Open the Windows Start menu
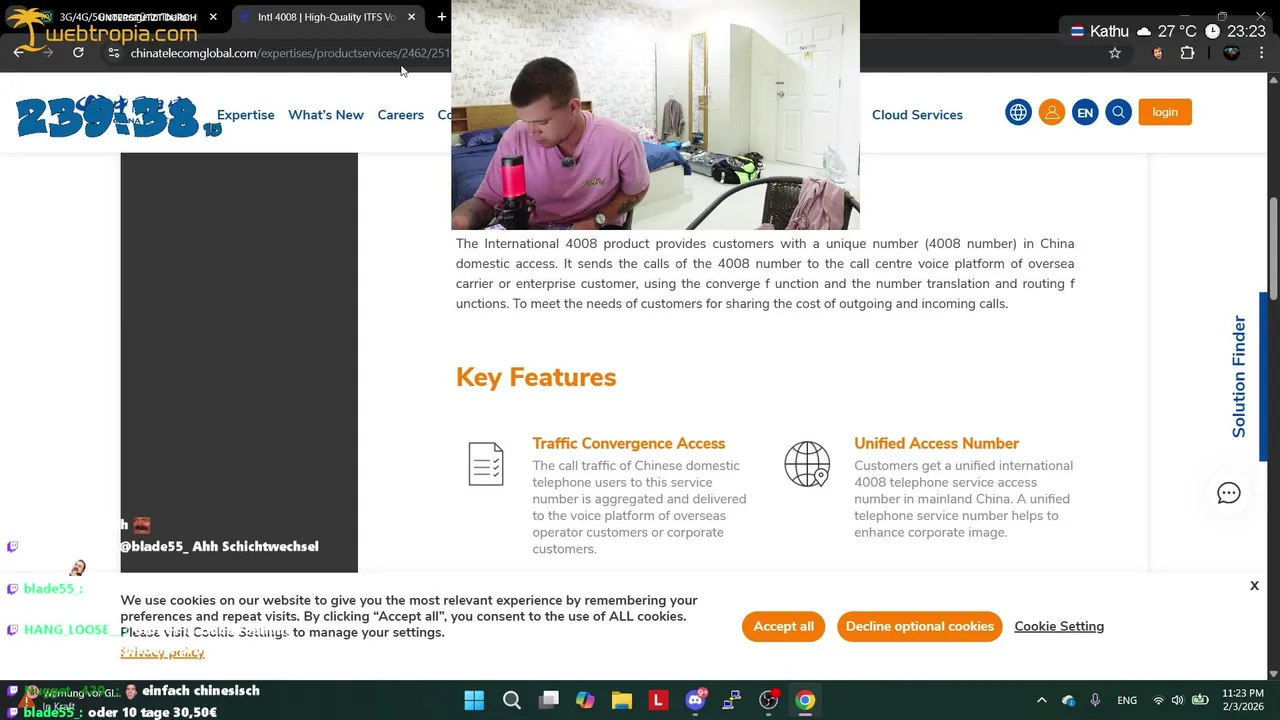 [474, 700]
